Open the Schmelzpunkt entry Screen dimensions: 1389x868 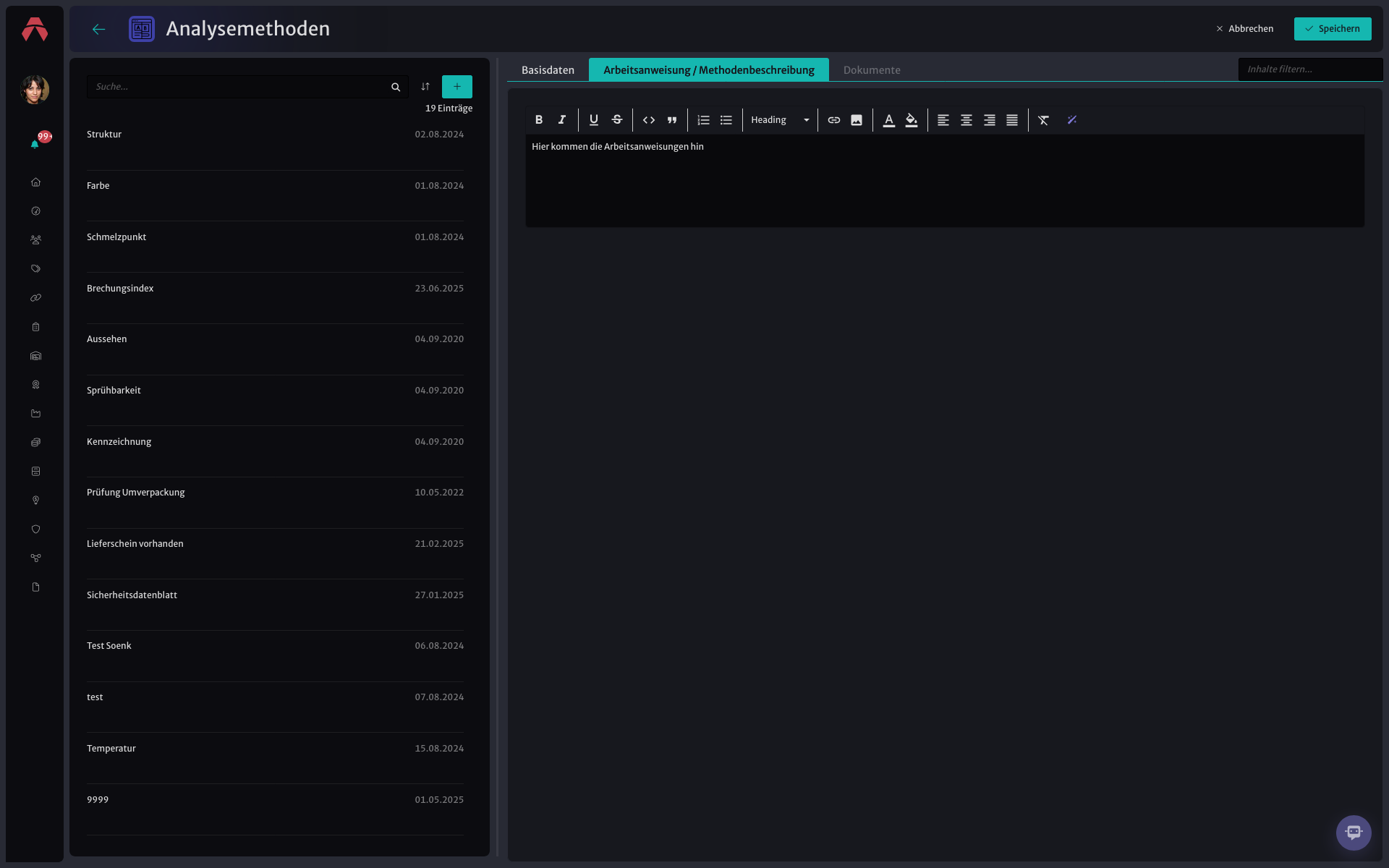(x=275, y=247)
